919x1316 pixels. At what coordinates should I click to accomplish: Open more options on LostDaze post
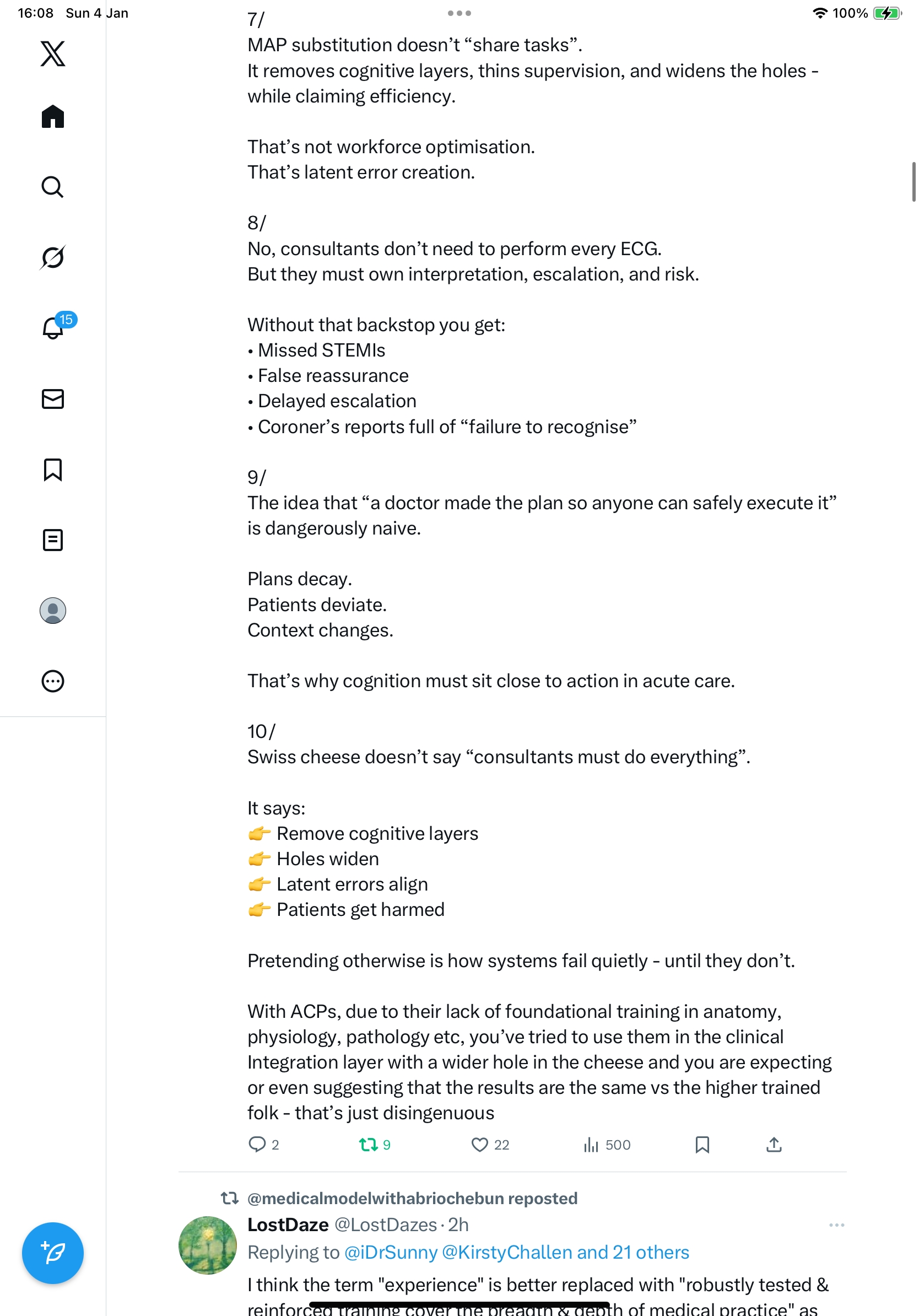[x=836, y=1225]
